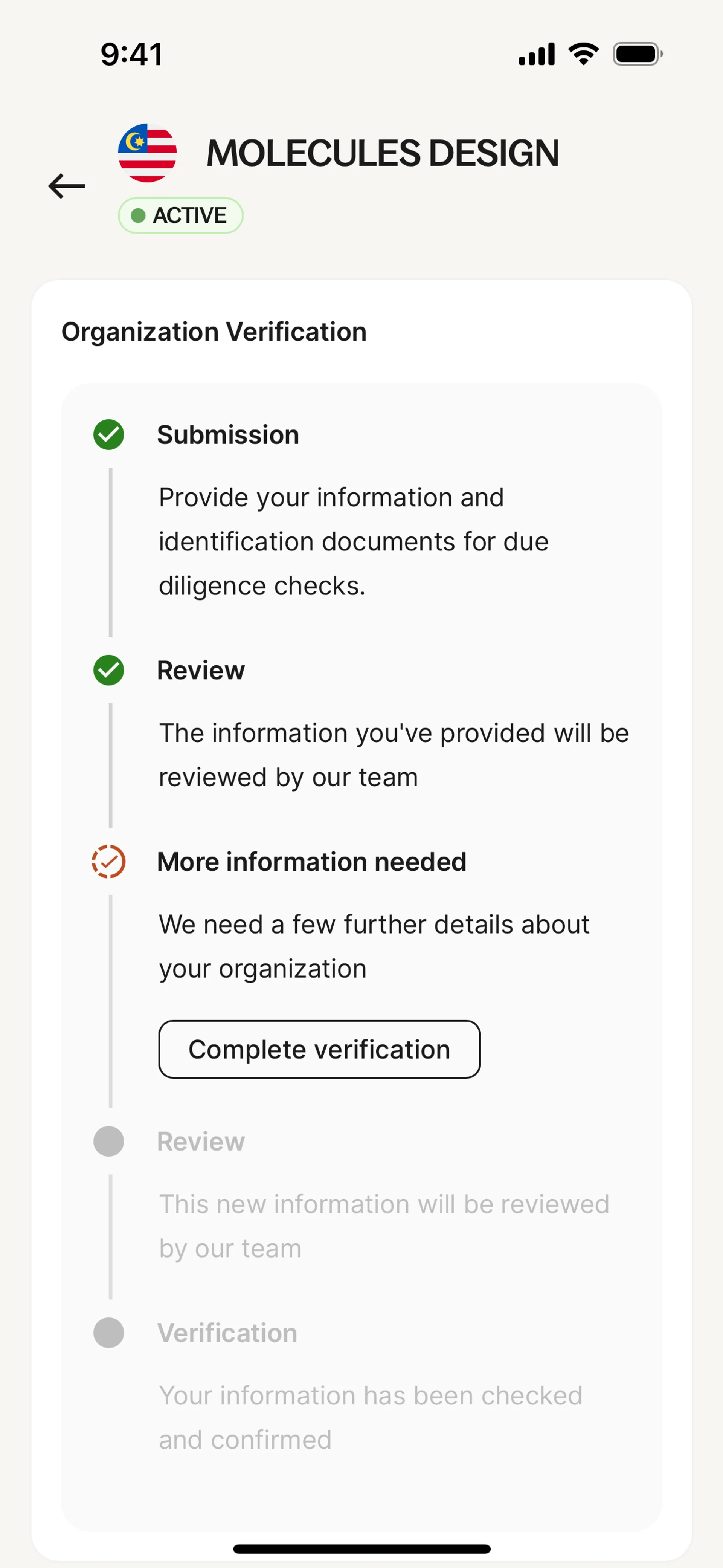The height and width of the screenshot is (1568, 723).
Task: Tap the gray circle beside the second Review step
Action: point(109,1141)
